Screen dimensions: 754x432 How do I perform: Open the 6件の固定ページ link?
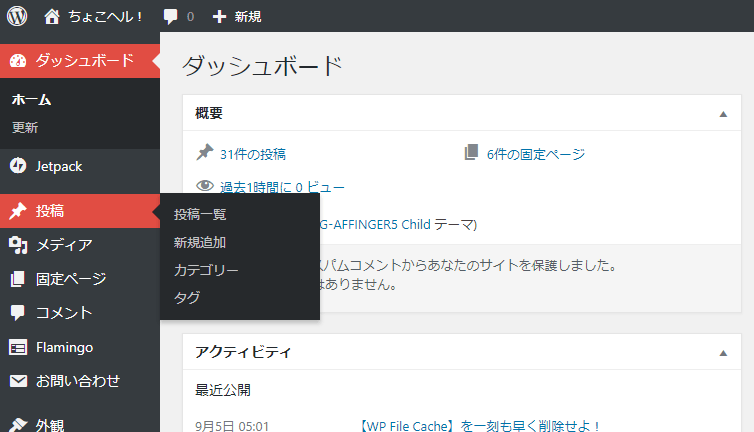[x=536, y=154]
